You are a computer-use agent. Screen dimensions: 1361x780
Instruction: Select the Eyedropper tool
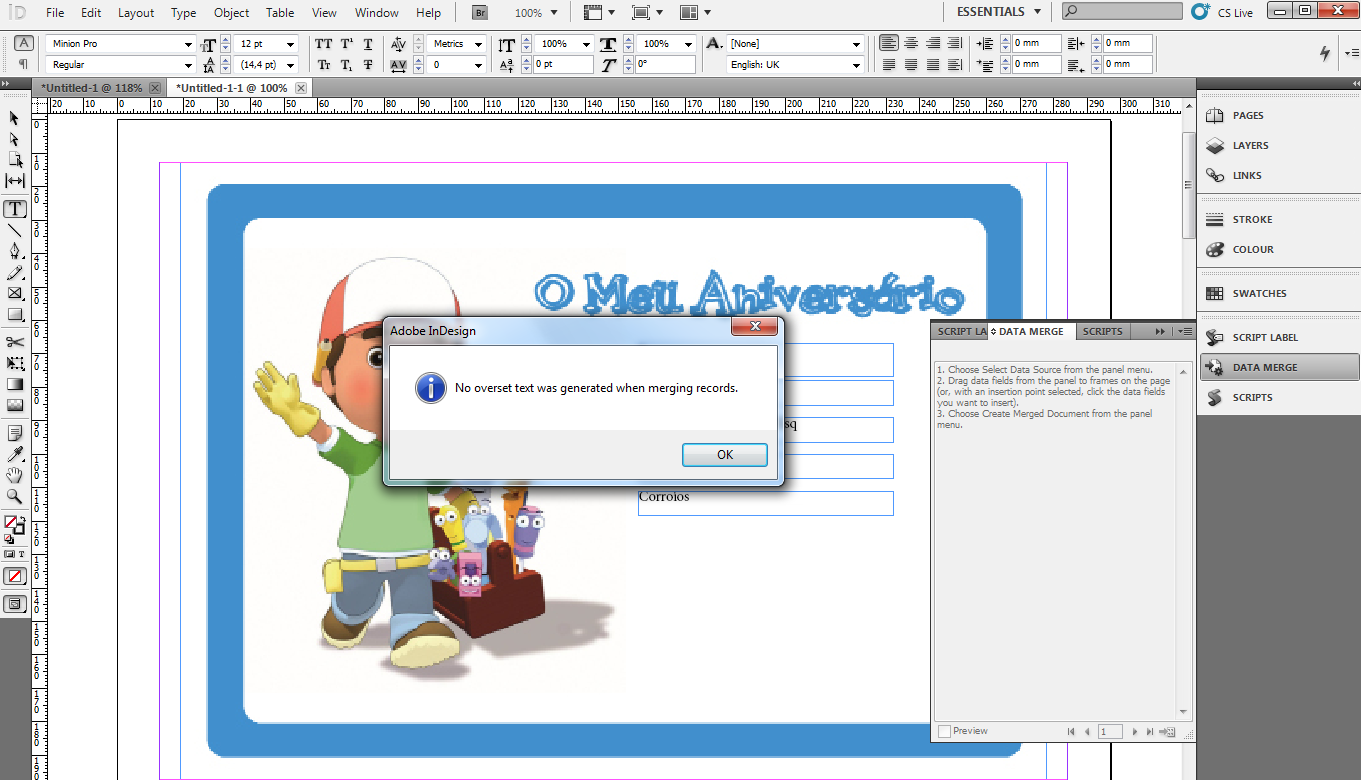click(x=14, y=454)
